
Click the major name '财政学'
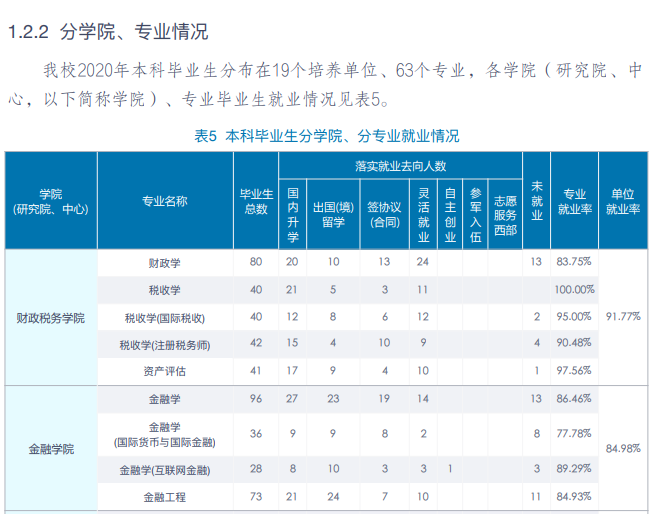pos(165,263)
